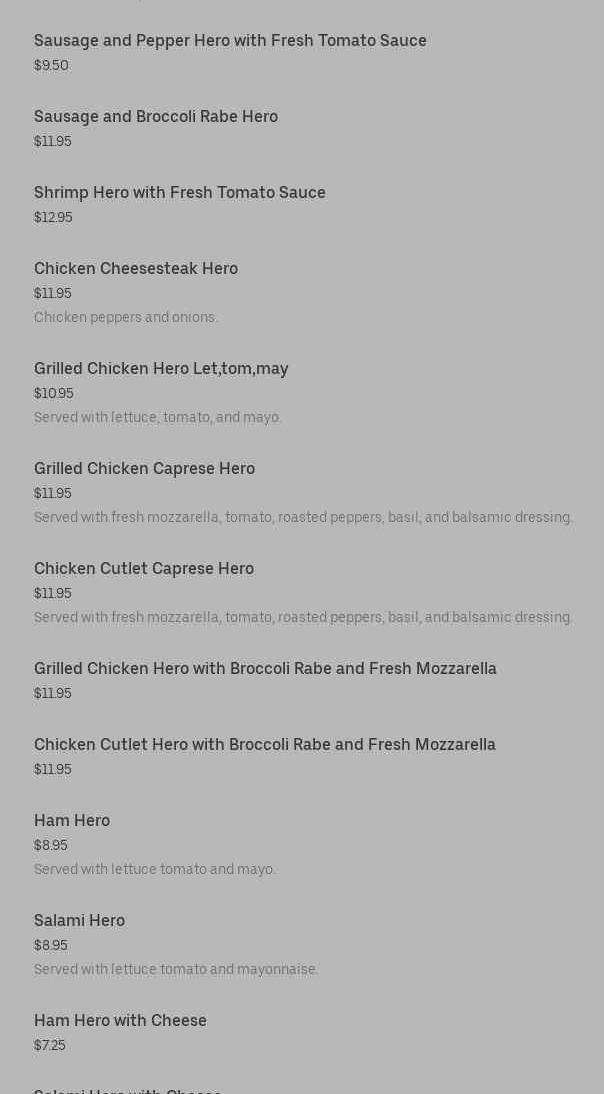Open Sausage and Pepper Hero with Fresh Tomato Sauce

coord(230,41)
